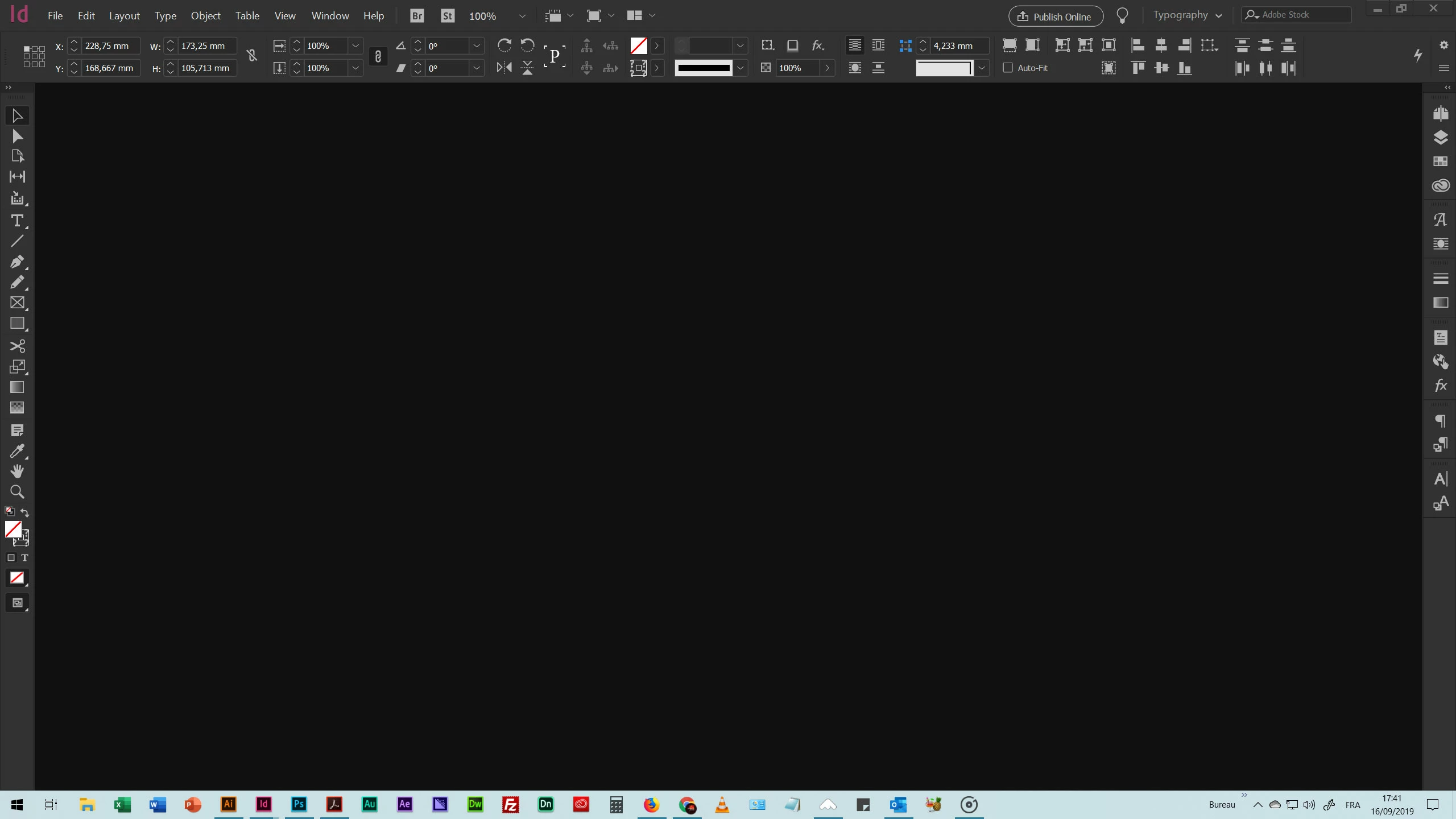1456x819 pixels.
Task: Select the Eyedropper tool
Action: click(x=17, y=451)
